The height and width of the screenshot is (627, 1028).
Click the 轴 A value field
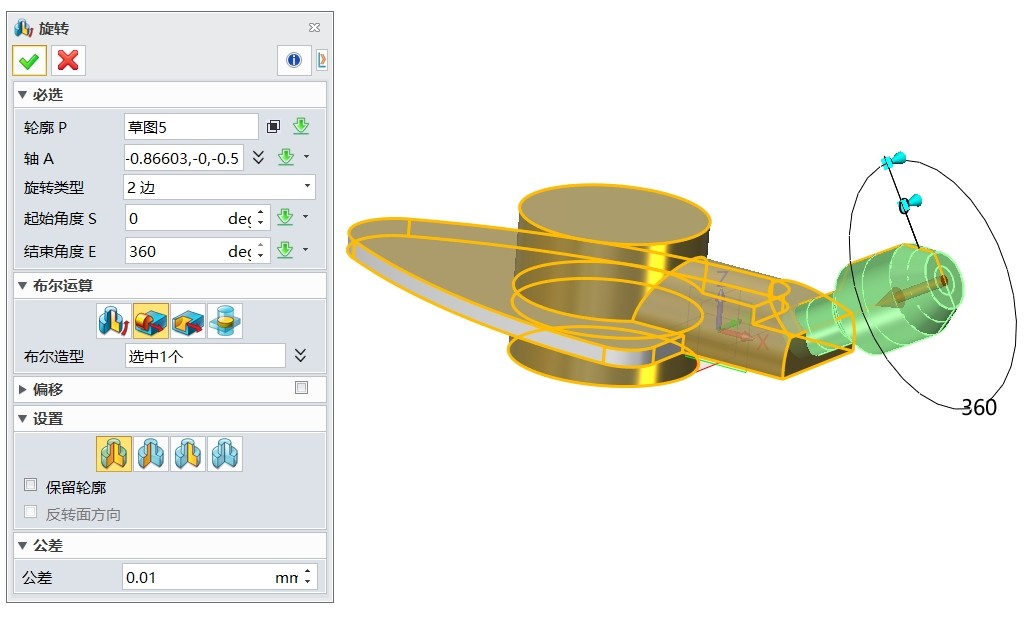point(184,158)
